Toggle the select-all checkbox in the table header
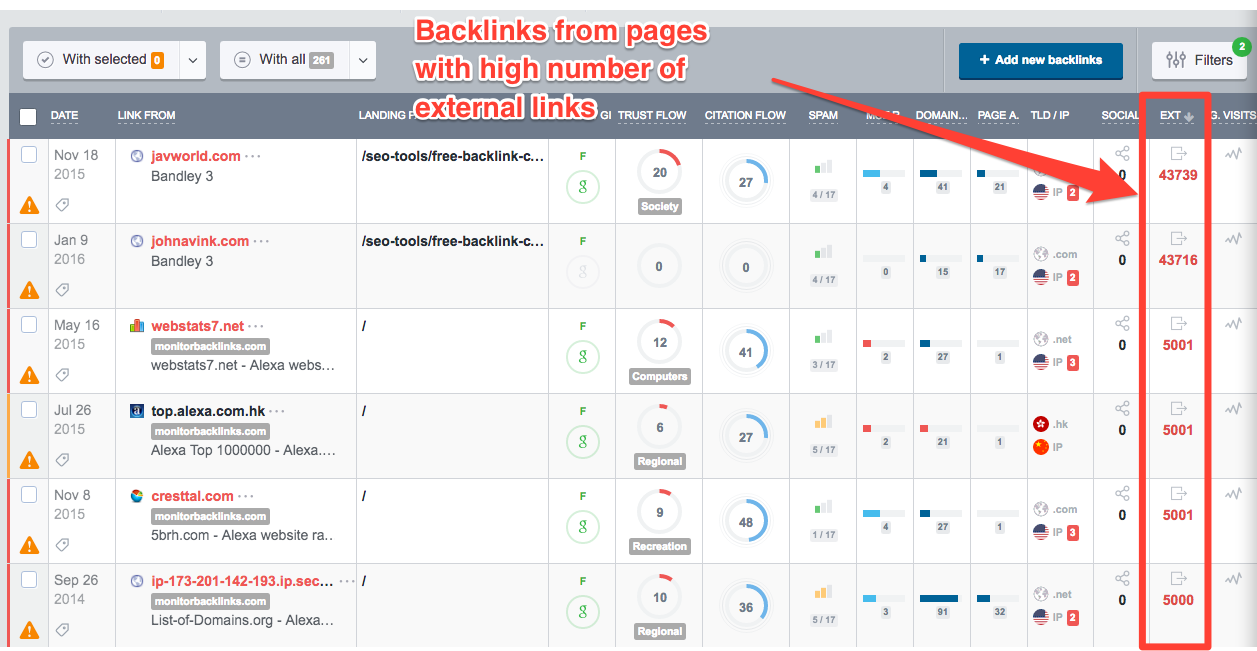 pyautogui.click(x=29, y=117)
